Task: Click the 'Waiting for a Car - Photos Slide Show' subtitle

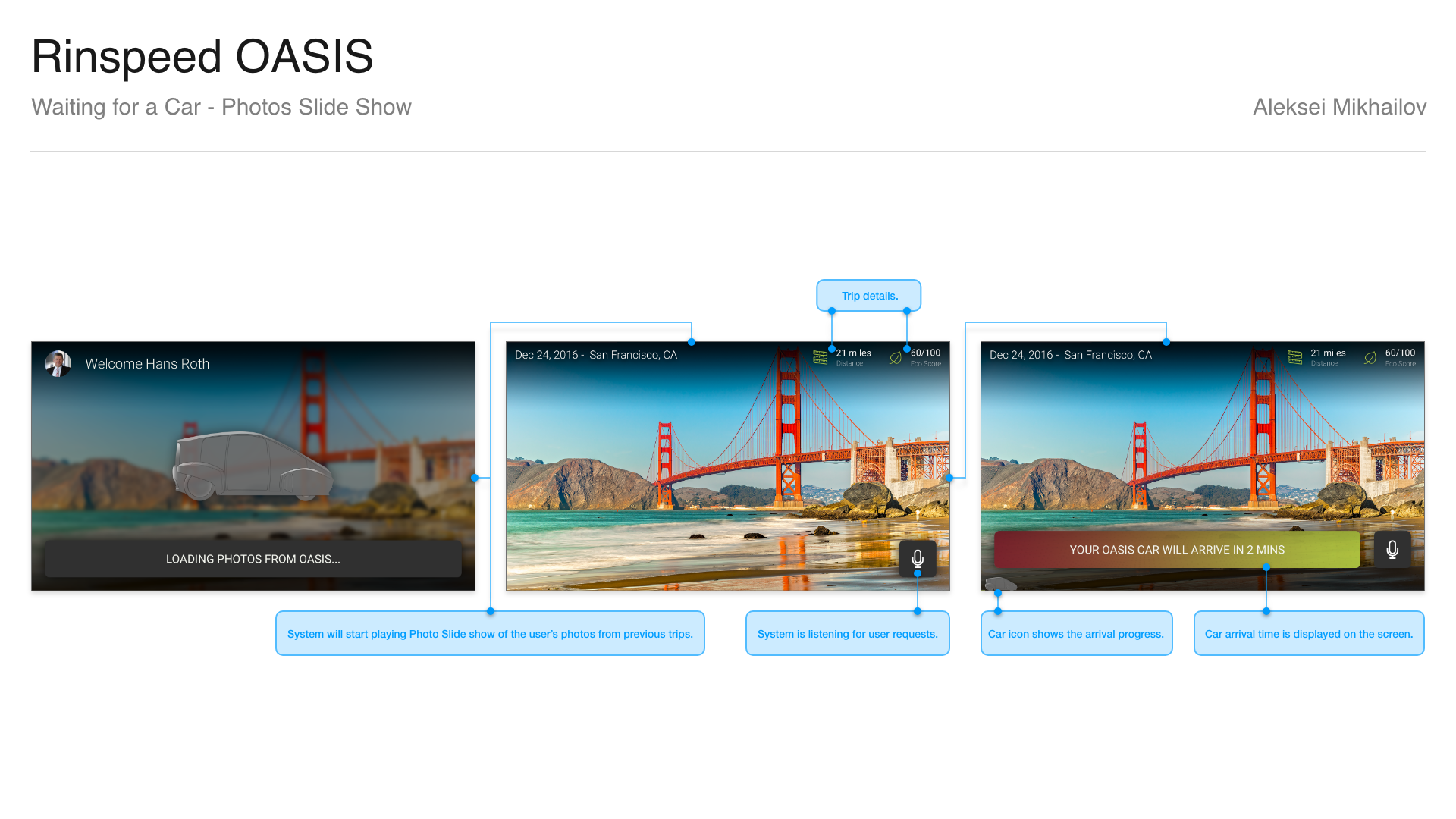Action: click(221, 107)
